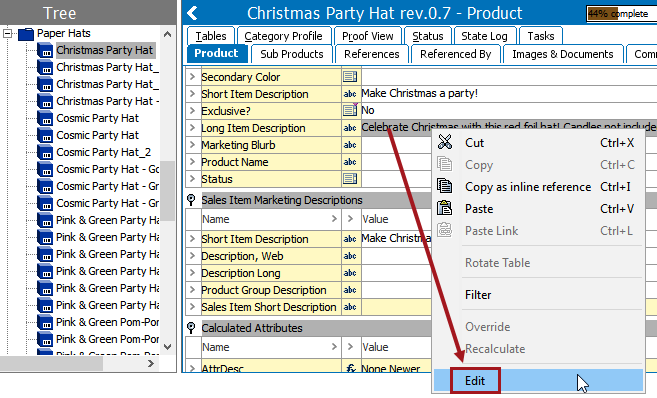Click the Tree scrollbar down arrow
The width and height of the screenshot is (657, 398).
coord(168,346)
